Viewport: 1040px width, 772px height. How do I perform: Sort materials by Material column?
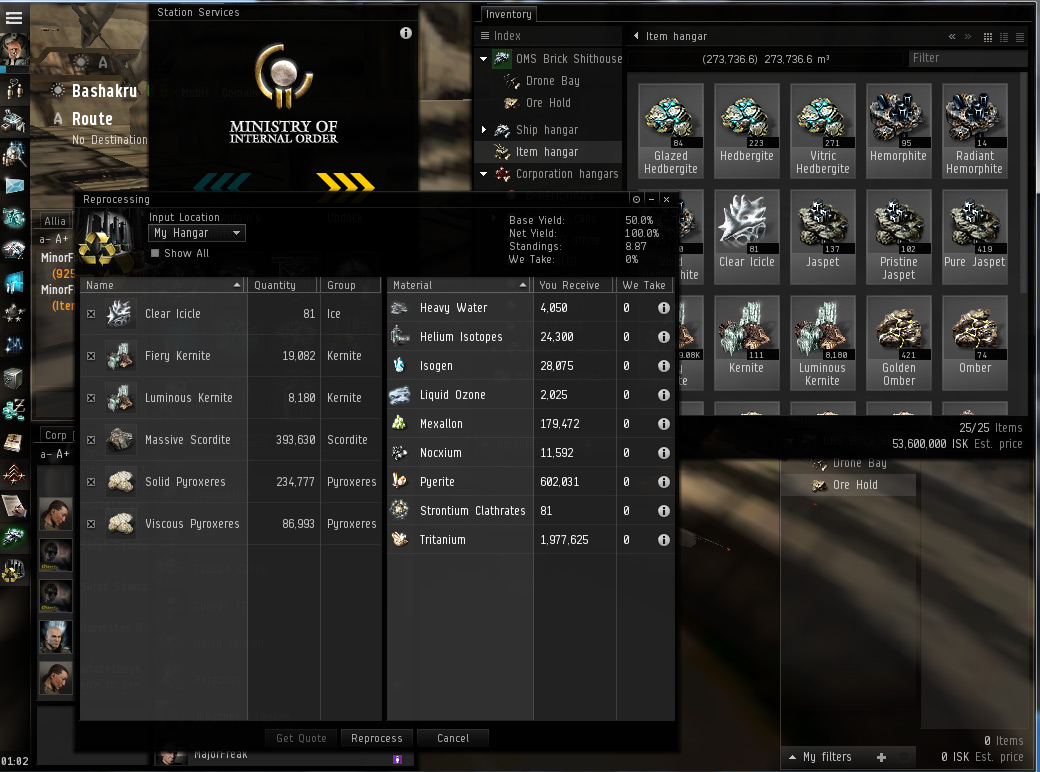[x=459, y=285]
